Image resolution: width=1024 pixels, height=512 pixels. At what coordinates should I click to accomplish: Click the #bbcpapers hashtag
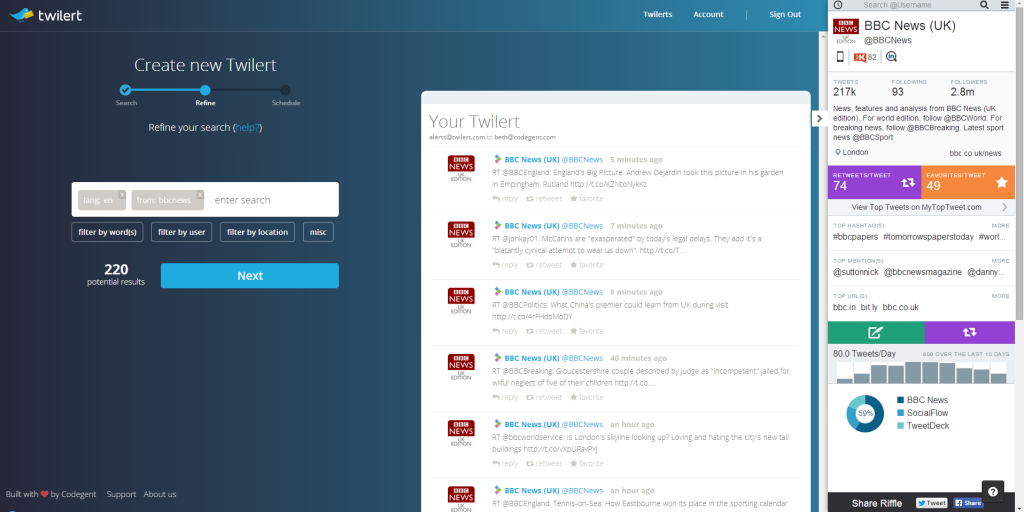[855, 236]
